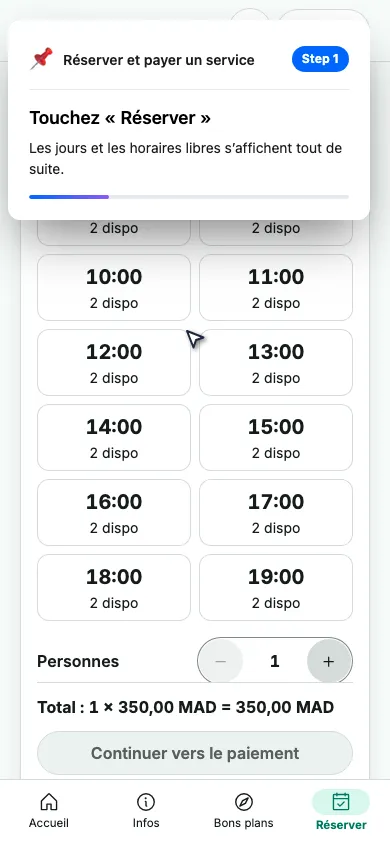390x844 pixels.
Task: Select the 16:00 time slot
Action: 114,512
